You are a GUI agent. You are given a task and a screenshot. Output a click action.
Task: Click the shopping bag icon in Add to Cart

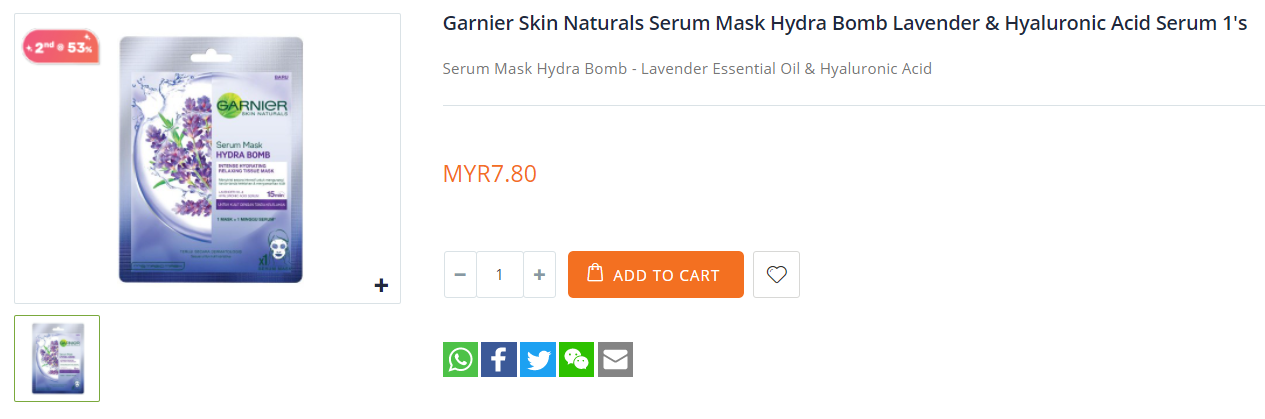click(x=595, y=273)
